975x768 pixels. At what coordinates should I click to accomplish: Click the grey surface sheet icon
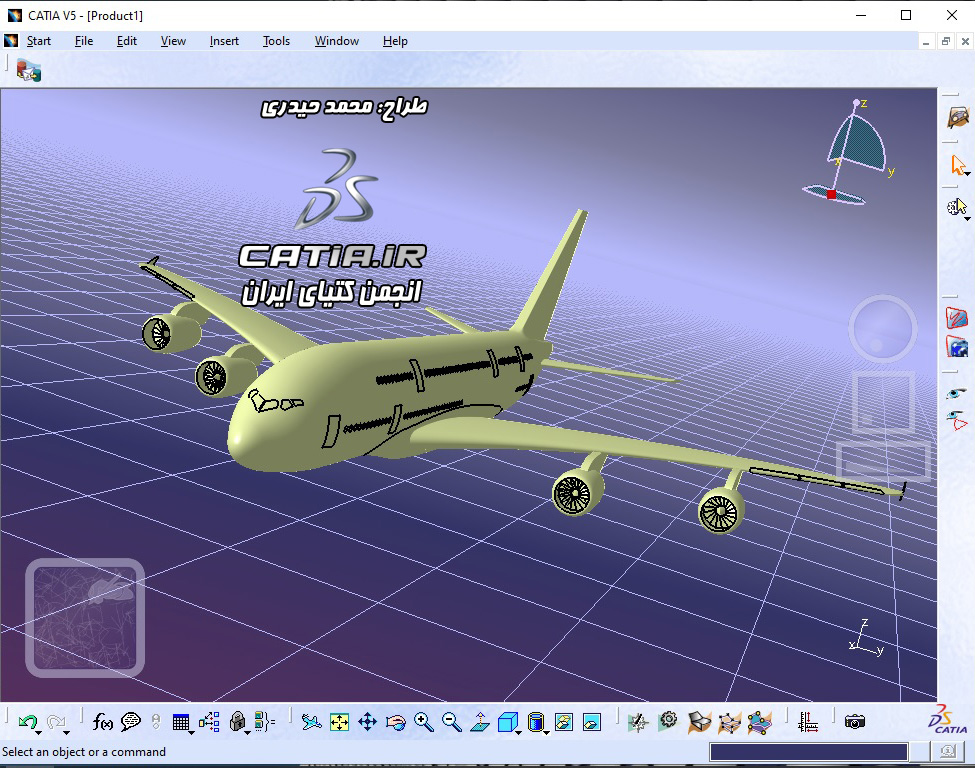coord(700,722)
